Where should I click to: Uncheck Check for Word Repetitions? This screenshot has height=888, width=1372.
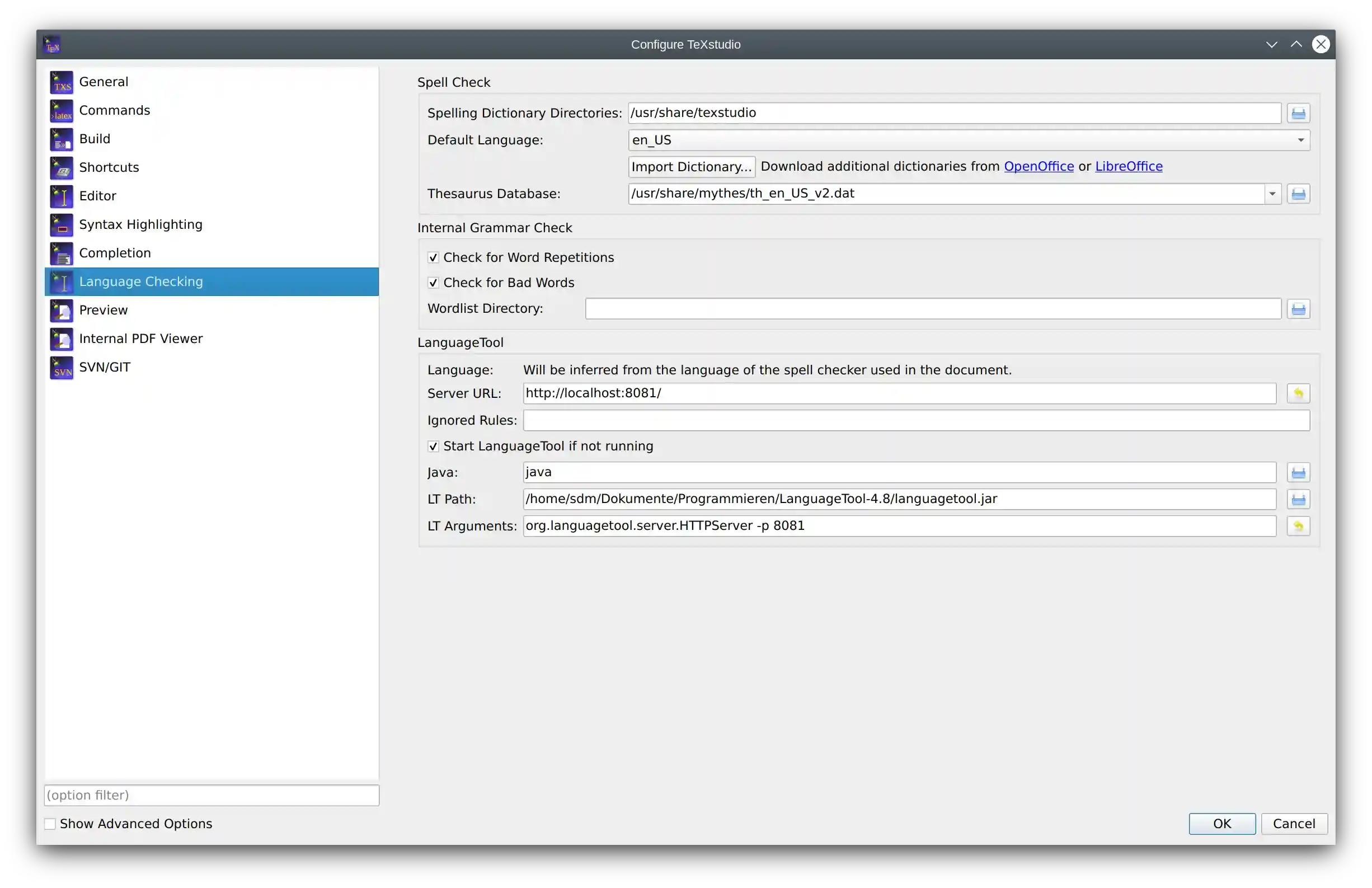point(433,258)
